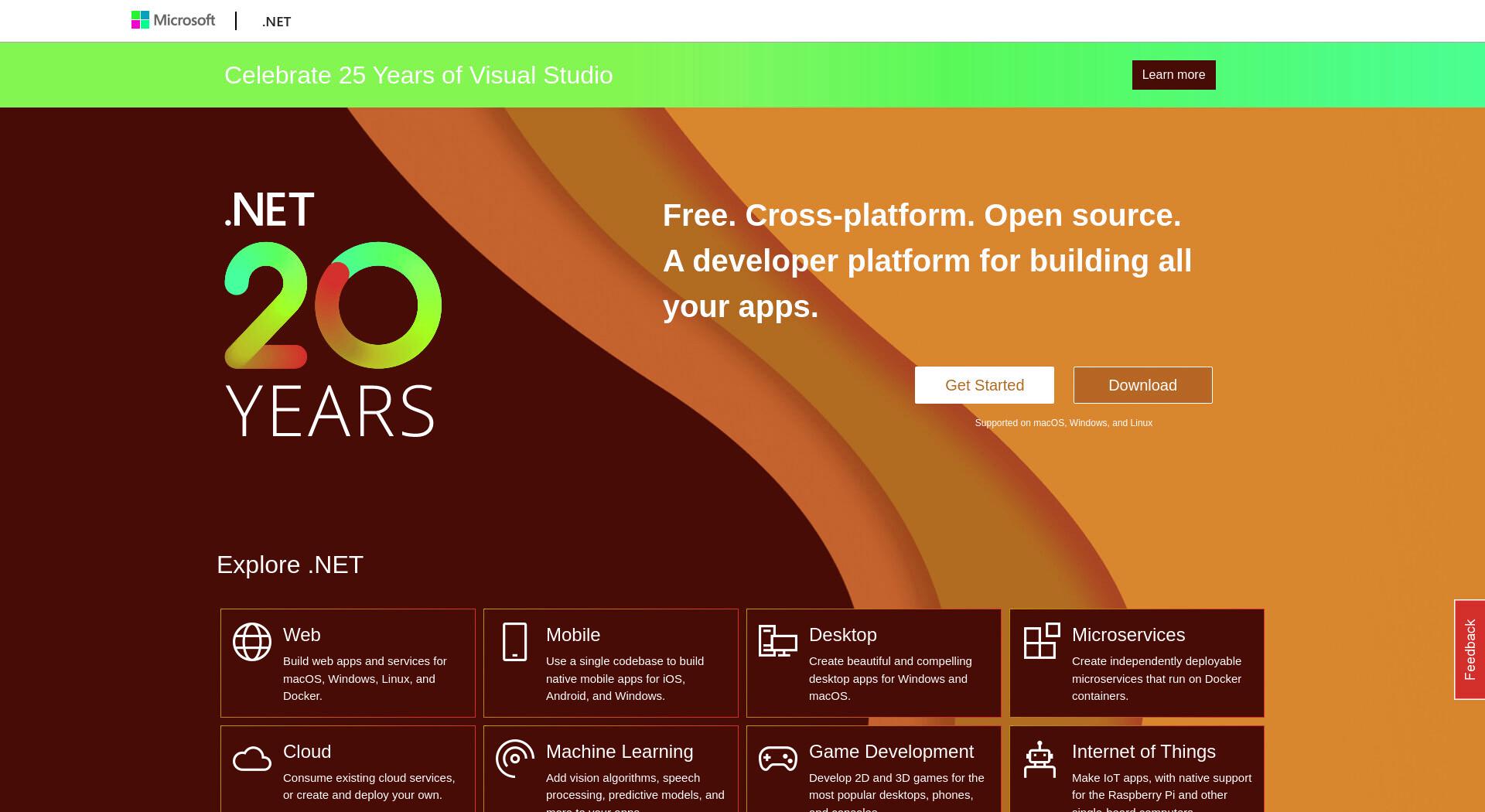Screen dimensions: 1485x812
Task: Open the Internet of Things card title
Action: click(x=1144, y=752)
